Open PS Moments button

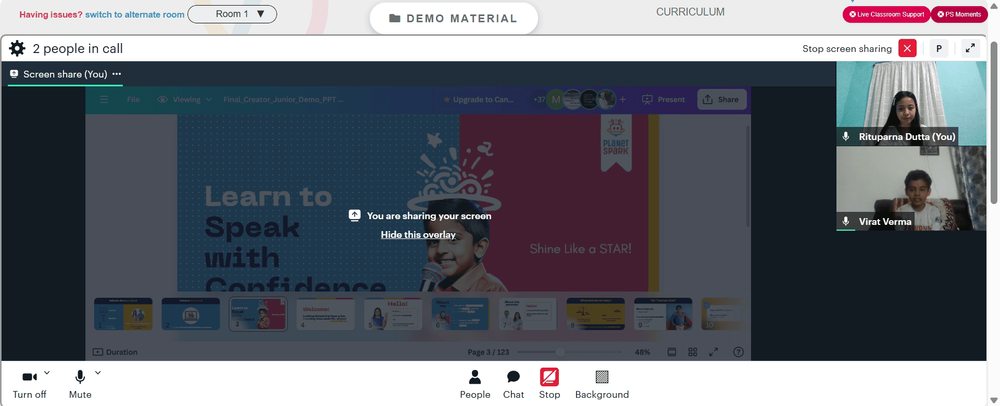pyautogui.click(x=959, y=14)
